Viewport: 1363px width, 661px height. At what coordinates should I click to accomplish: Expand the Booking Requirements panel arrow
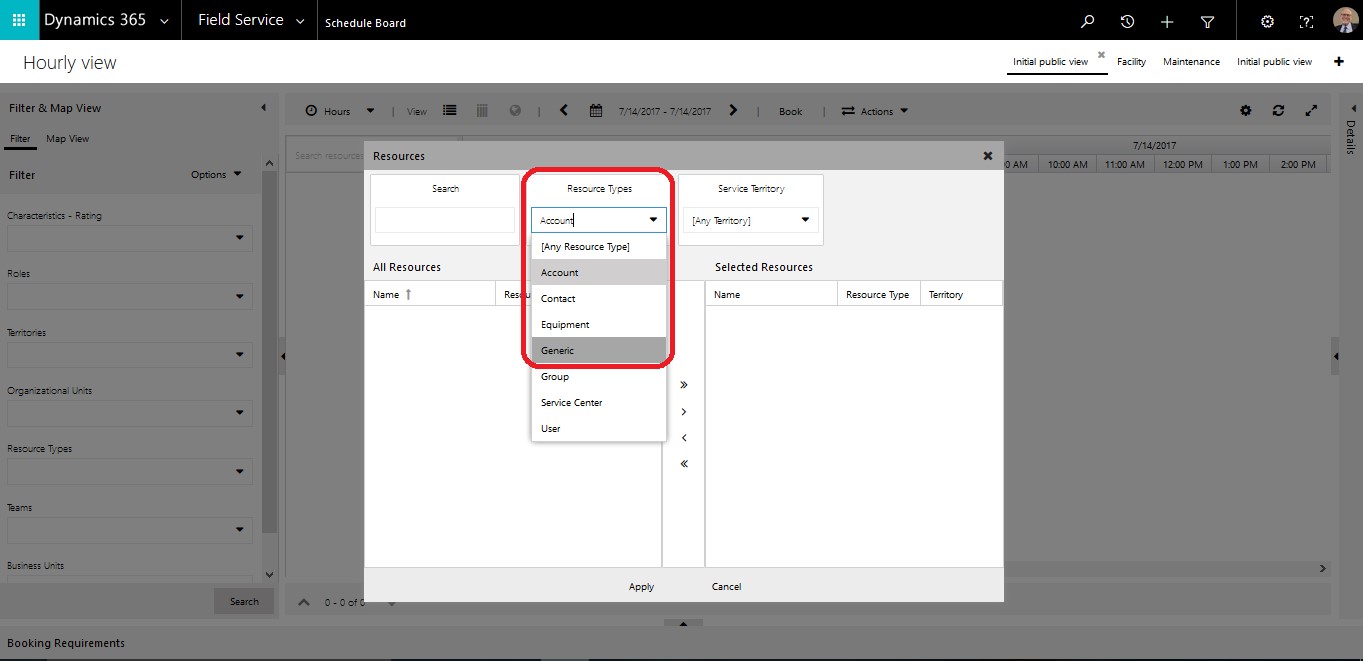tap(684, 624)
